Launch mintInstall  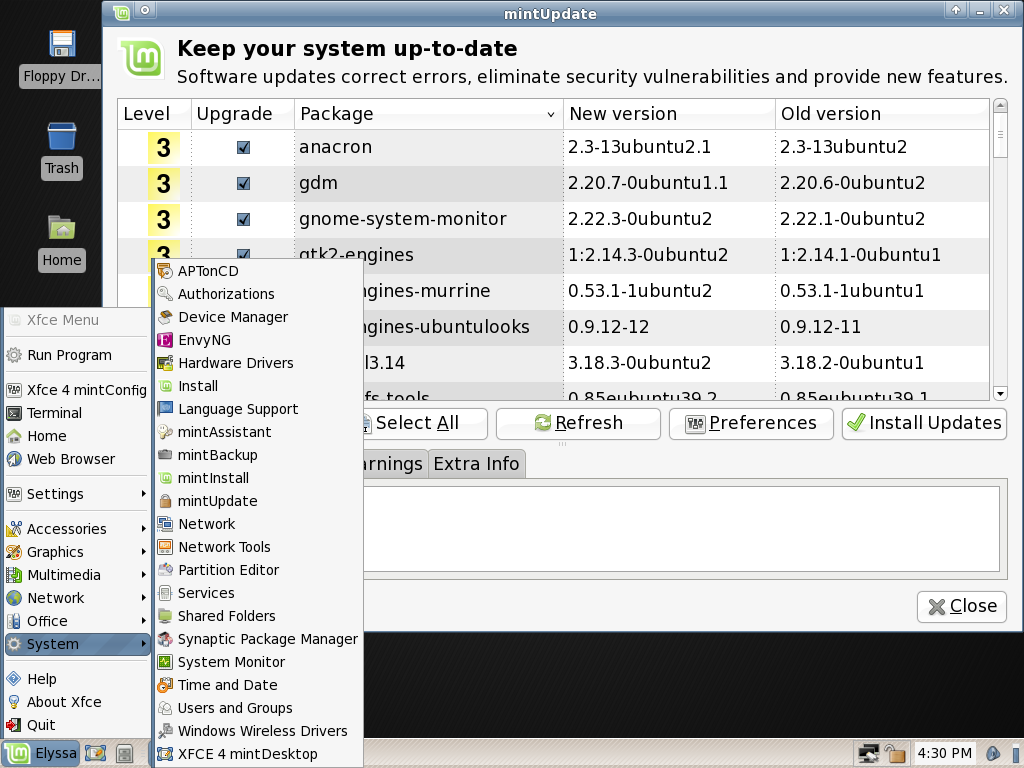click(x=258, y=478)
